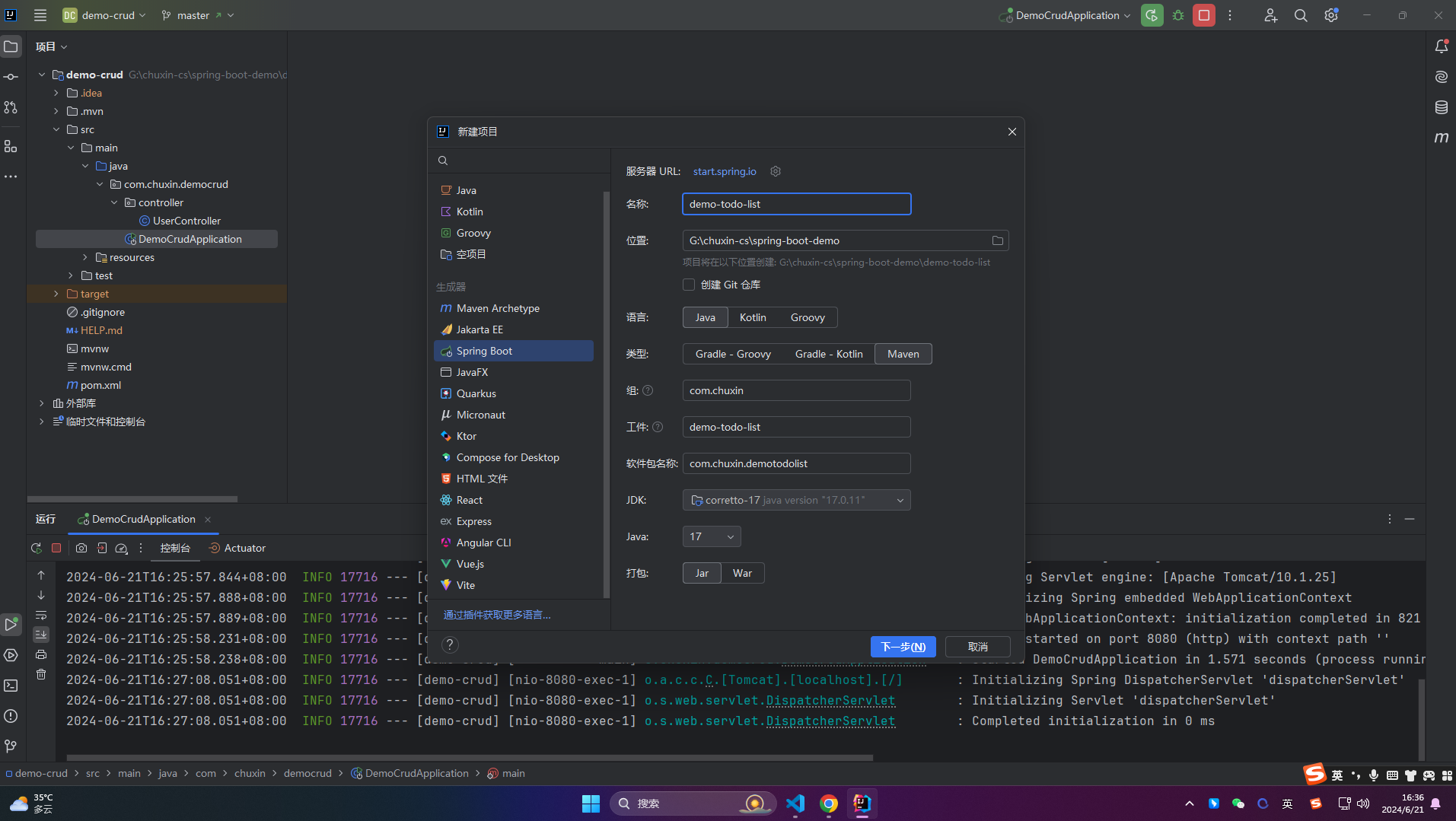This screenshot has height=821, width=1456.
Task: Open IDE settings gear
Action: click(1331, 15)
